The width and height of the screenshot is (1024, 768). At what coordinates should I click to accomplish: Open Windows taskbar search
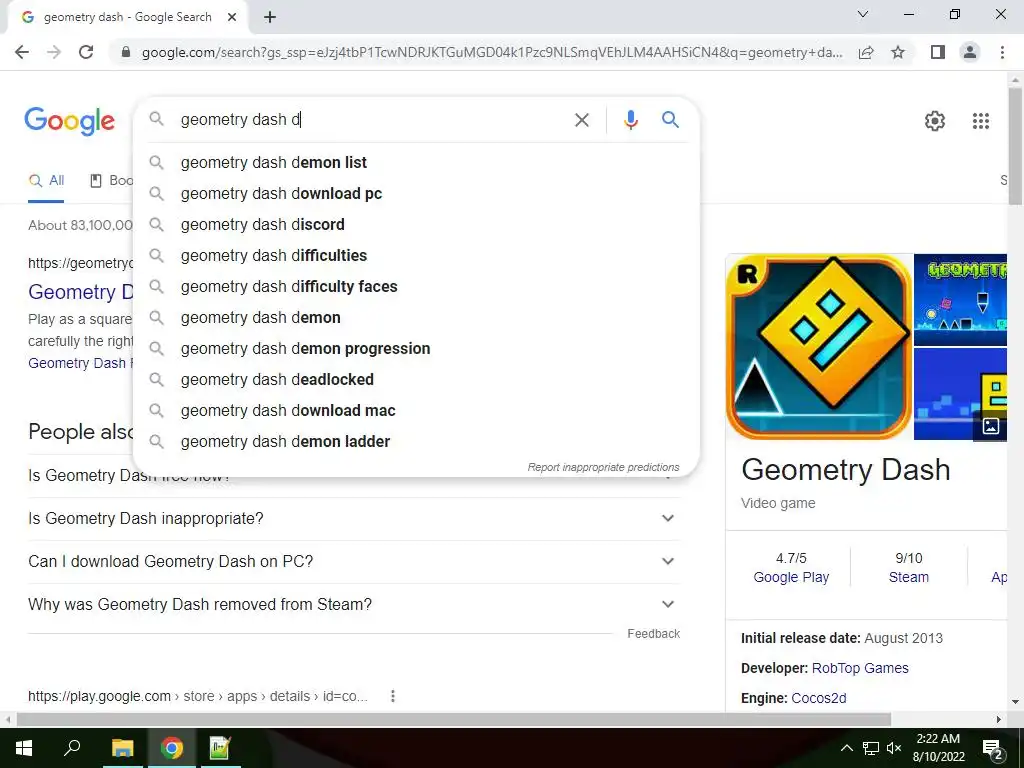pos(72,748)
